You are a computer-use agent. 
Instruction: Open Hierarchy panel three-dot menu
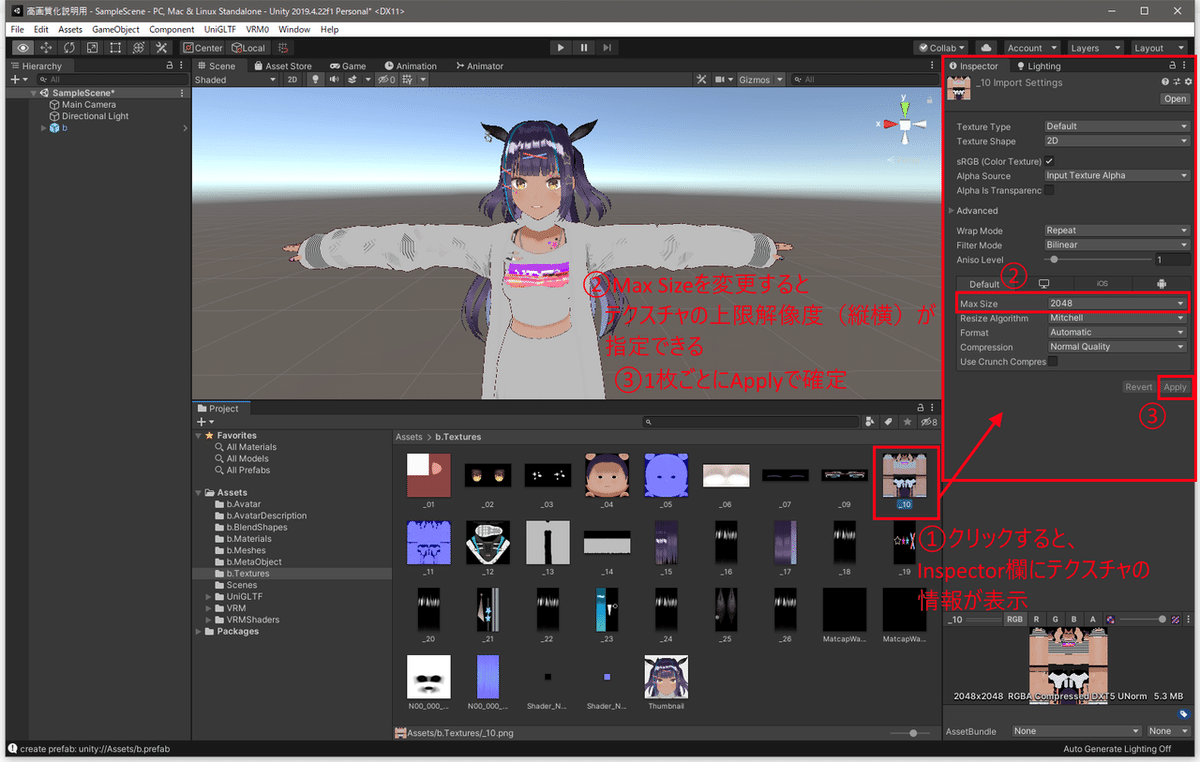pos(181,66)
